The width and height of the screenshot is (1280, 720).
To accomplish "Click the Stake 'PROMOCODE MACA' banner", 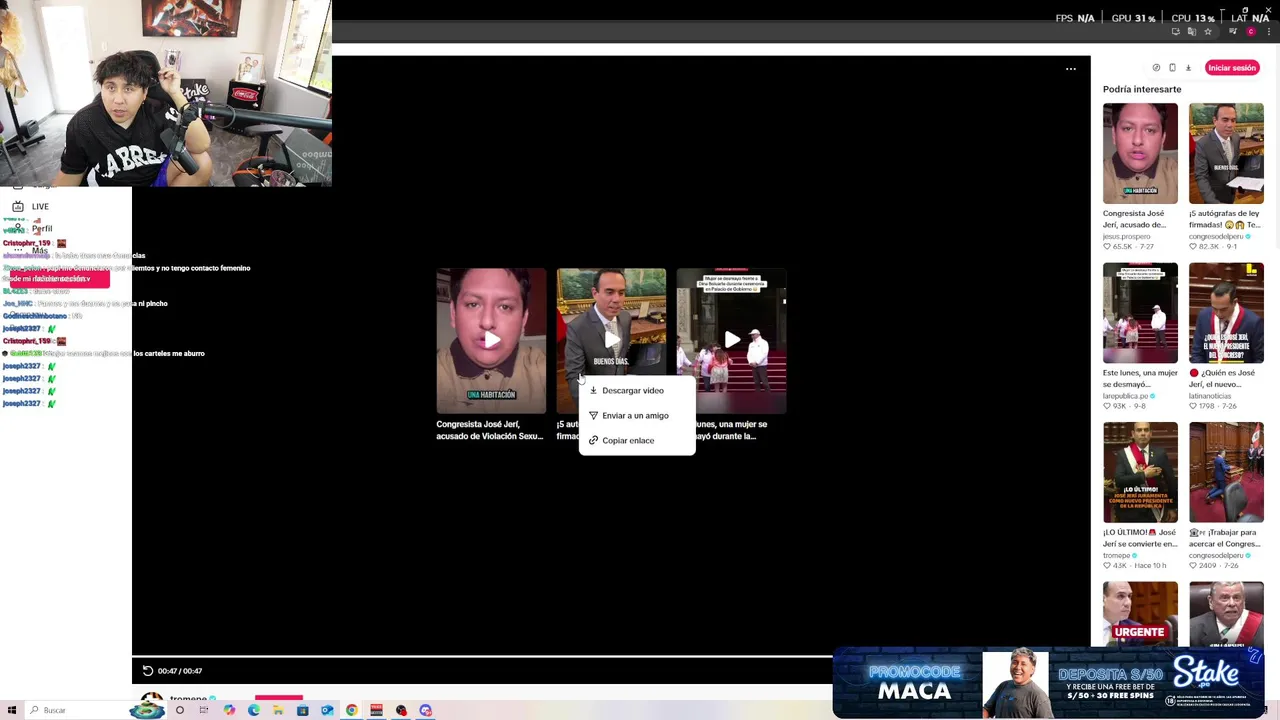I will [x=1048, y=683].
